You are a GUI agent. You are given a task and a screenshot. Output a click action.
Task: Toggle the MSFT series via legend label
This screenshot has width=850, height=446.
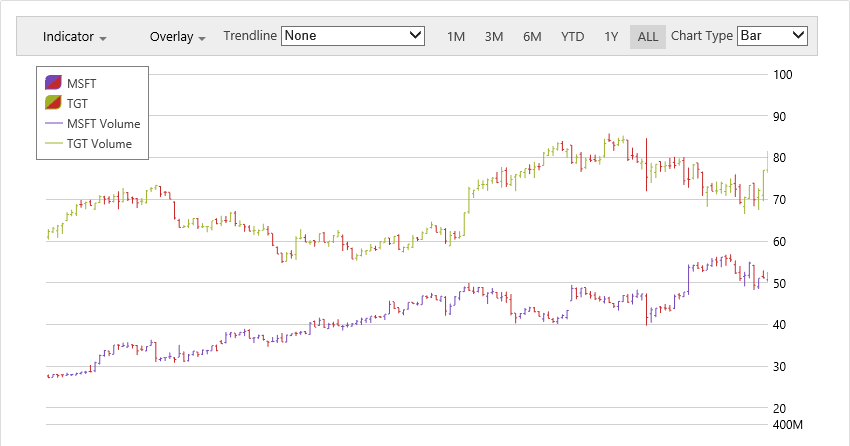pyautogui.click(x=81, y=82)
